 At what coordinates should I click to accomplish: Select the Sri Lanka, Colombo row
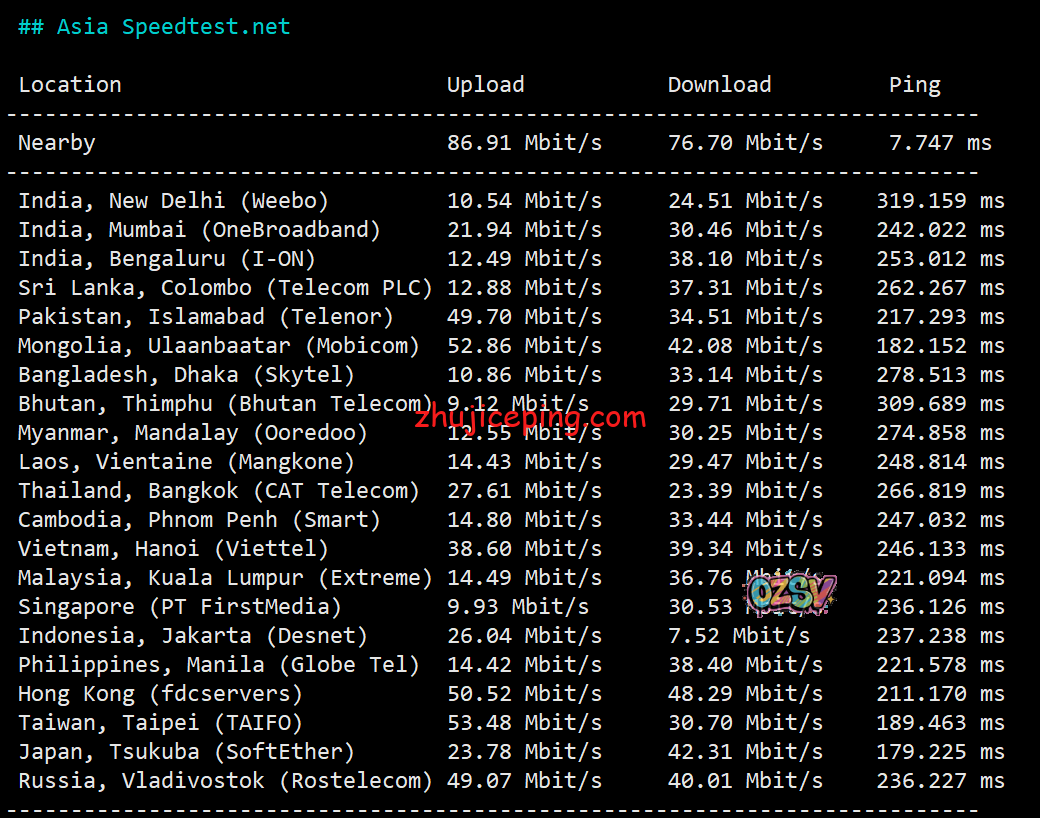[x=225, y=288]
